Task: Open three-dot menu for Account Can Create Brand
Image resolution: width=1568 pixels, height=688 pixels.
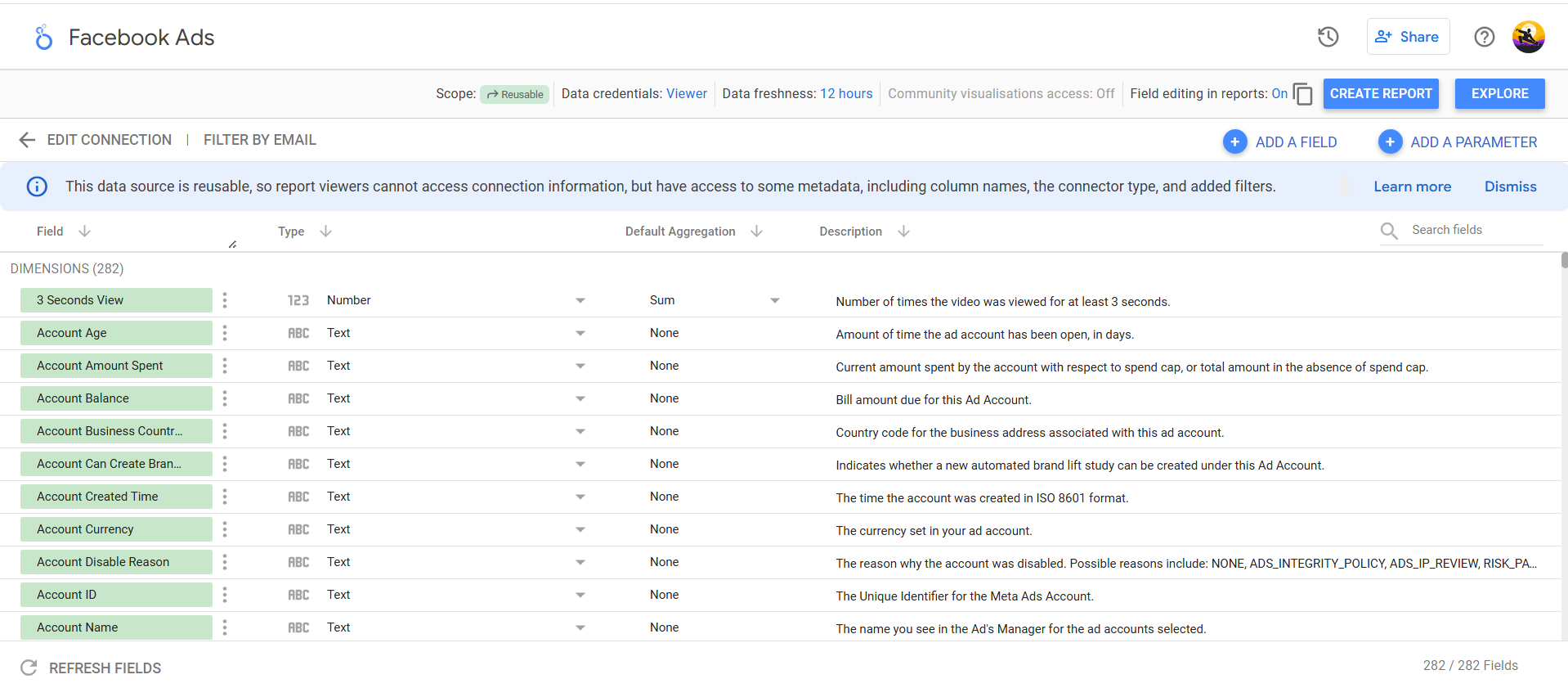Action: [225, 464]
